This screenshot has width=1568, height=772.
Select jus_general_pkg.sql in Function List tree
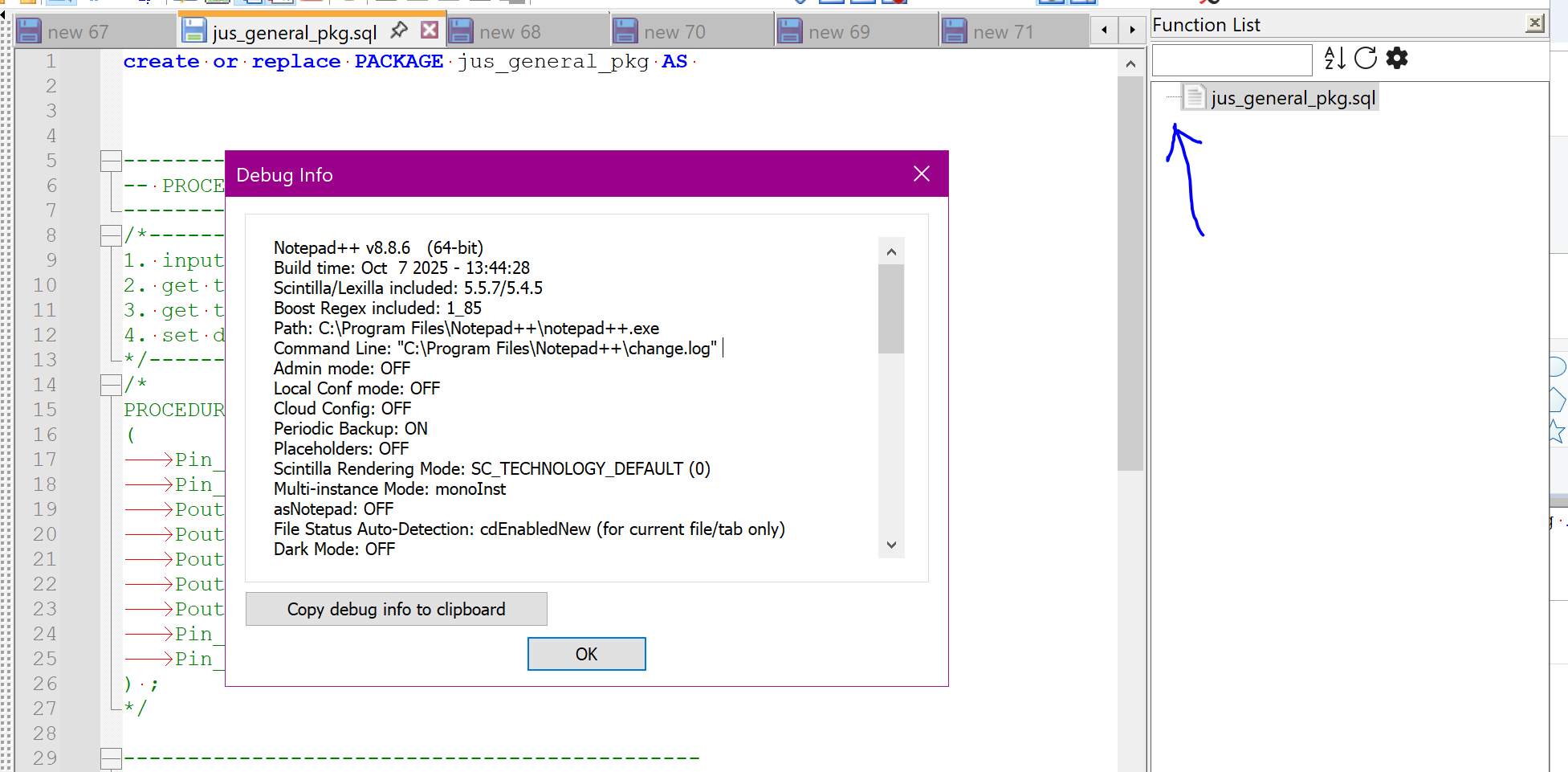pos(1293,98)
